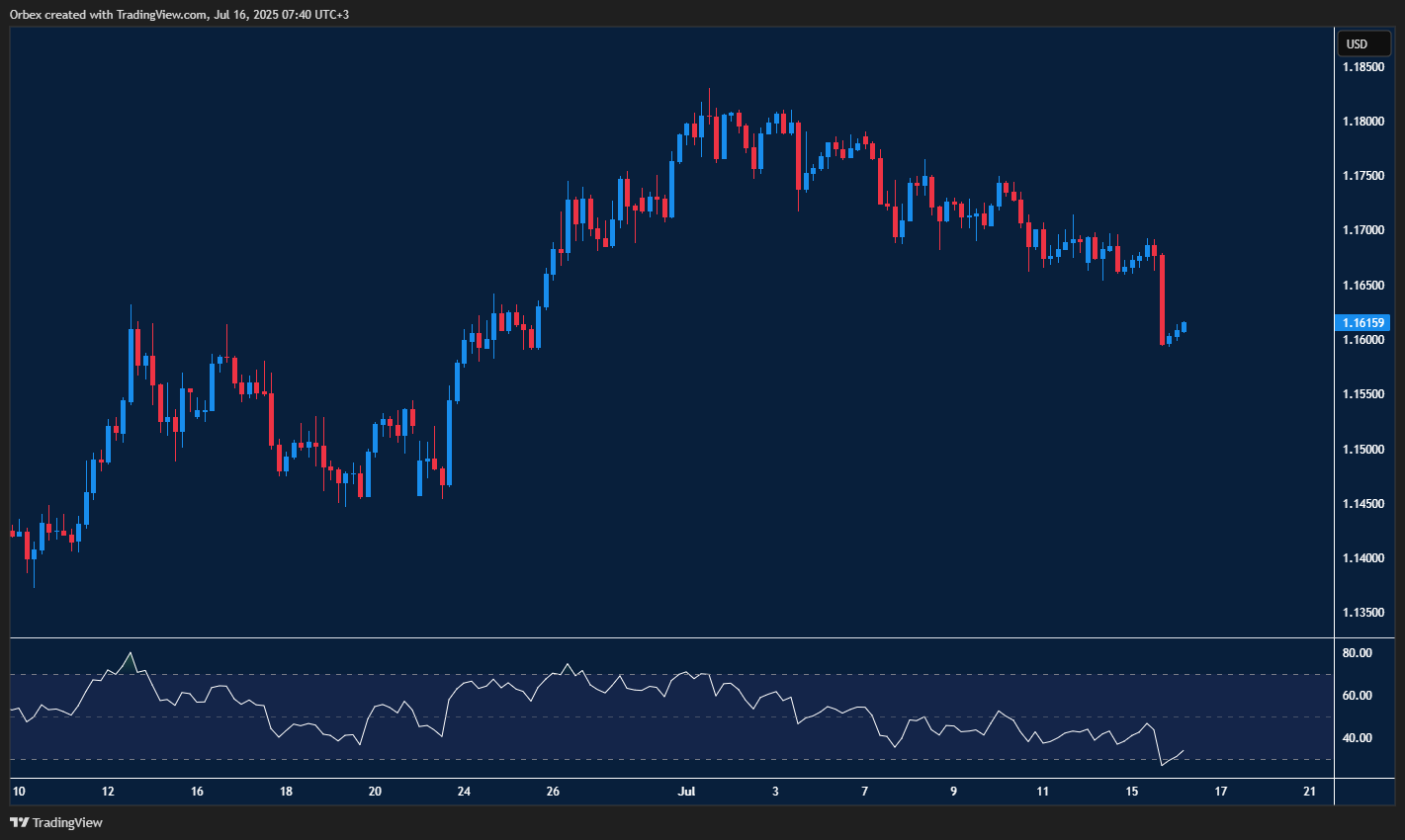The height and width of the screenshot is (840, 1405).
Task: Open the Orbex TradingView.com attribution link
Action: [176, 14]
